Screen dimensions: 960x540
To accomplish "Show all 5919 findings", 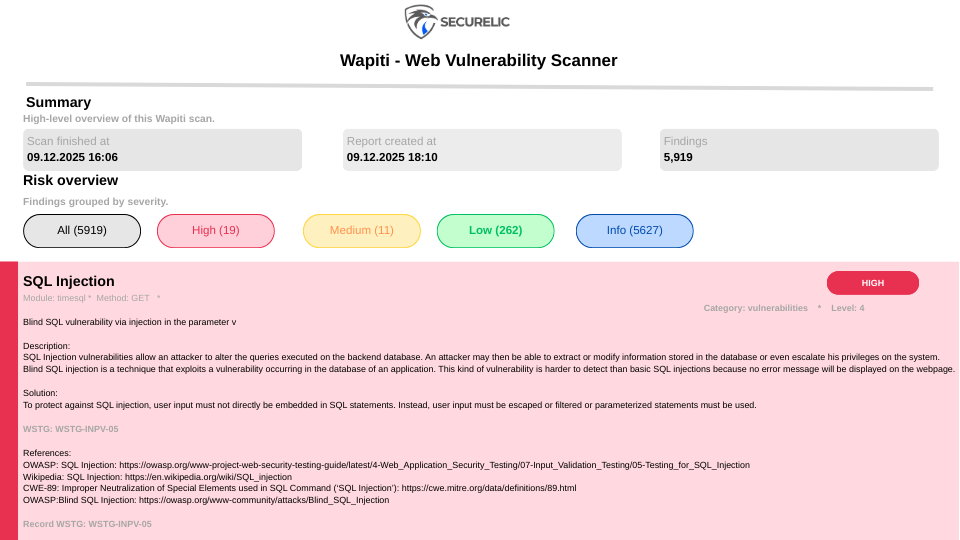I will click(x=82, y=230).
